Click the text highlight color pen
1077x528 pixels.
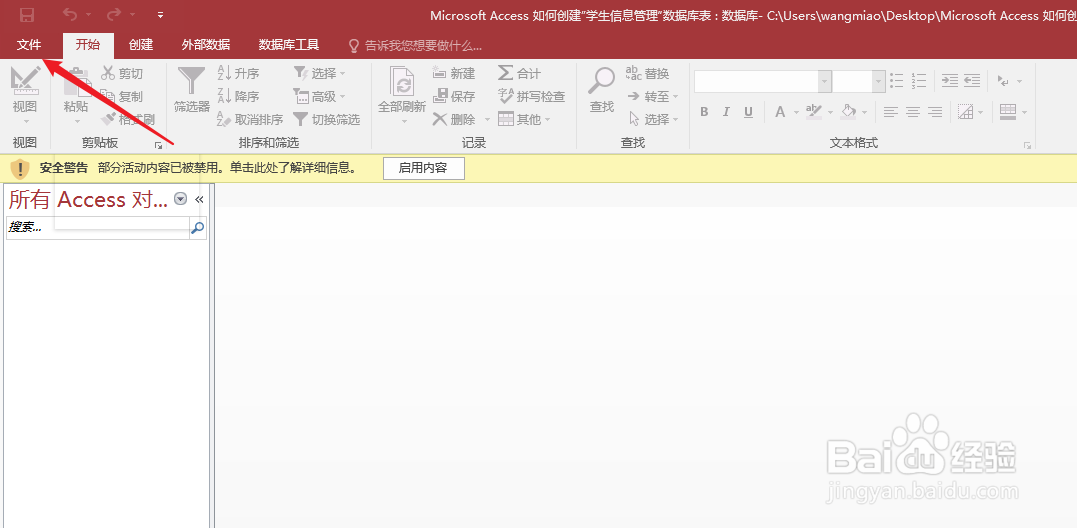pos(813,112)
